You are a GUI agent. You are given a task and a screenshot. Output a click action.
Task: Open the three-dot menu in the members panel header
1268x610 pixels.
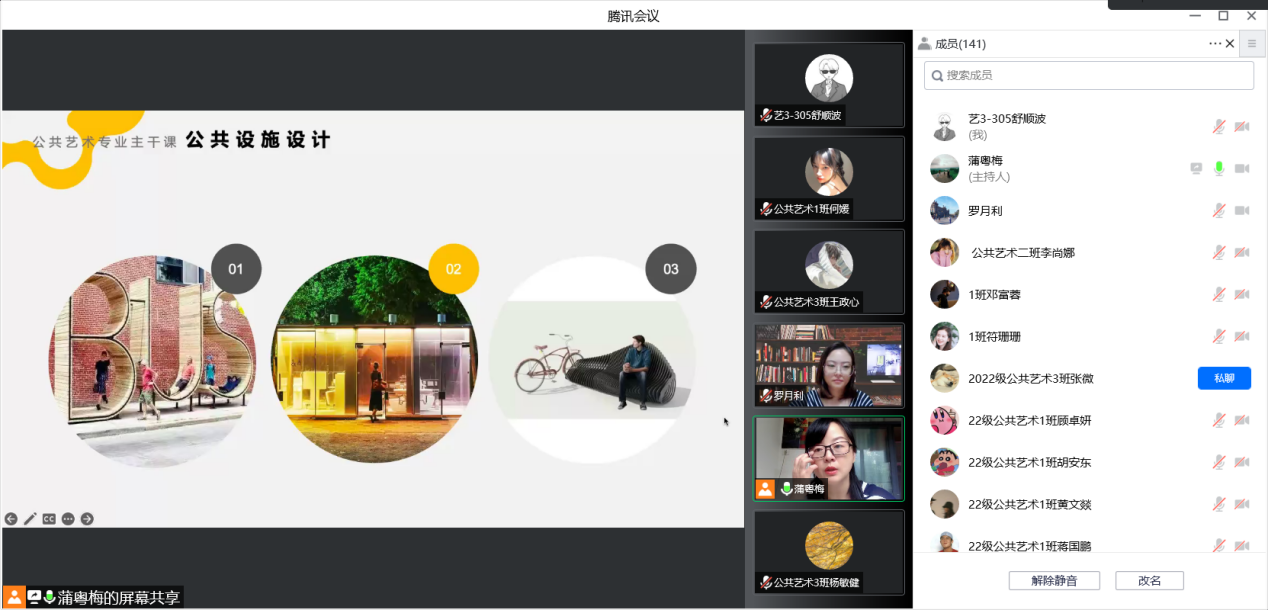tap(1215, 43)
